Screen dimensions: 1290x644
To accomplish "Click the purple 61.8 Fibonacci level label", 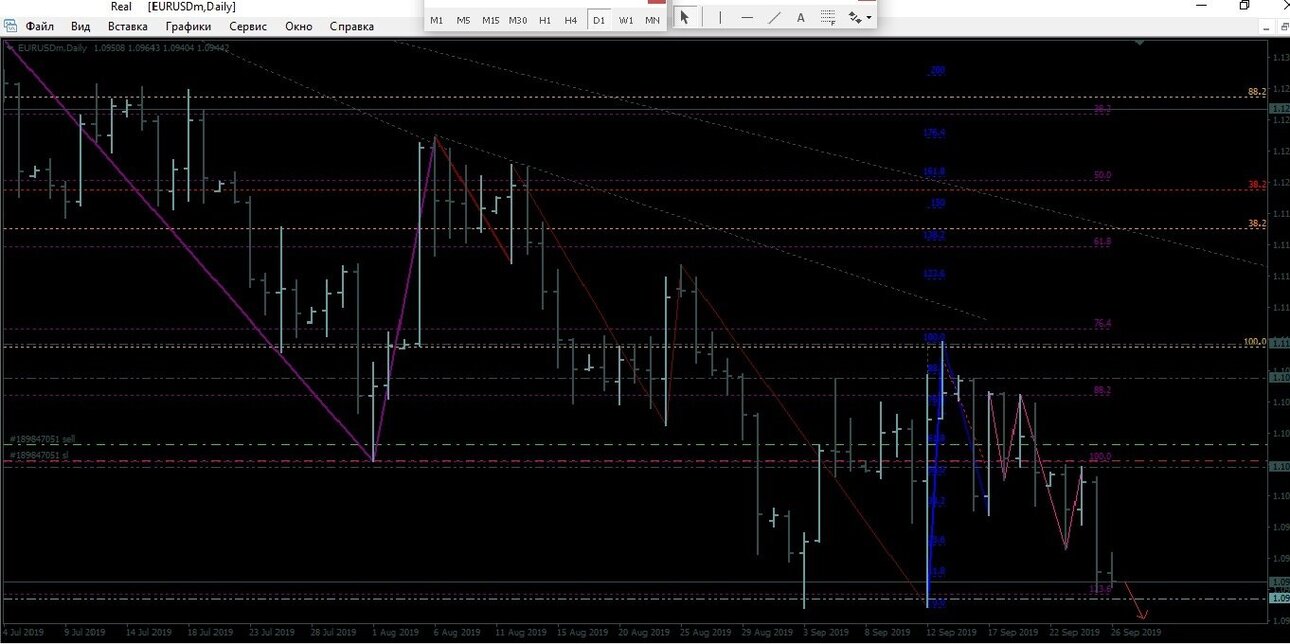I will tap(1102, 242).
